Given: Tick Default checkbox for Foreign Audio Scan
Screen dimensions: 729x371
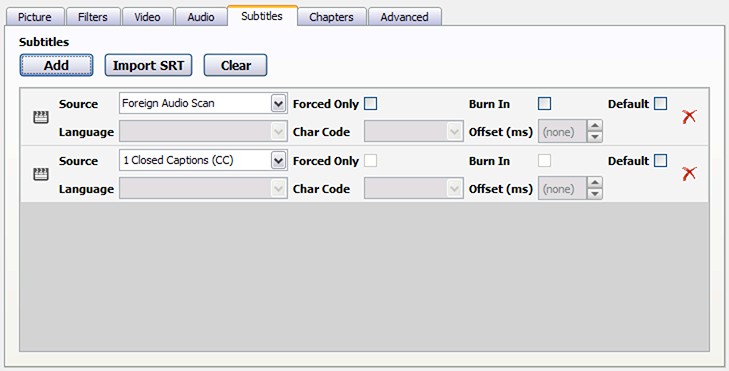Looking at the screenshot, I should [660, 103].
